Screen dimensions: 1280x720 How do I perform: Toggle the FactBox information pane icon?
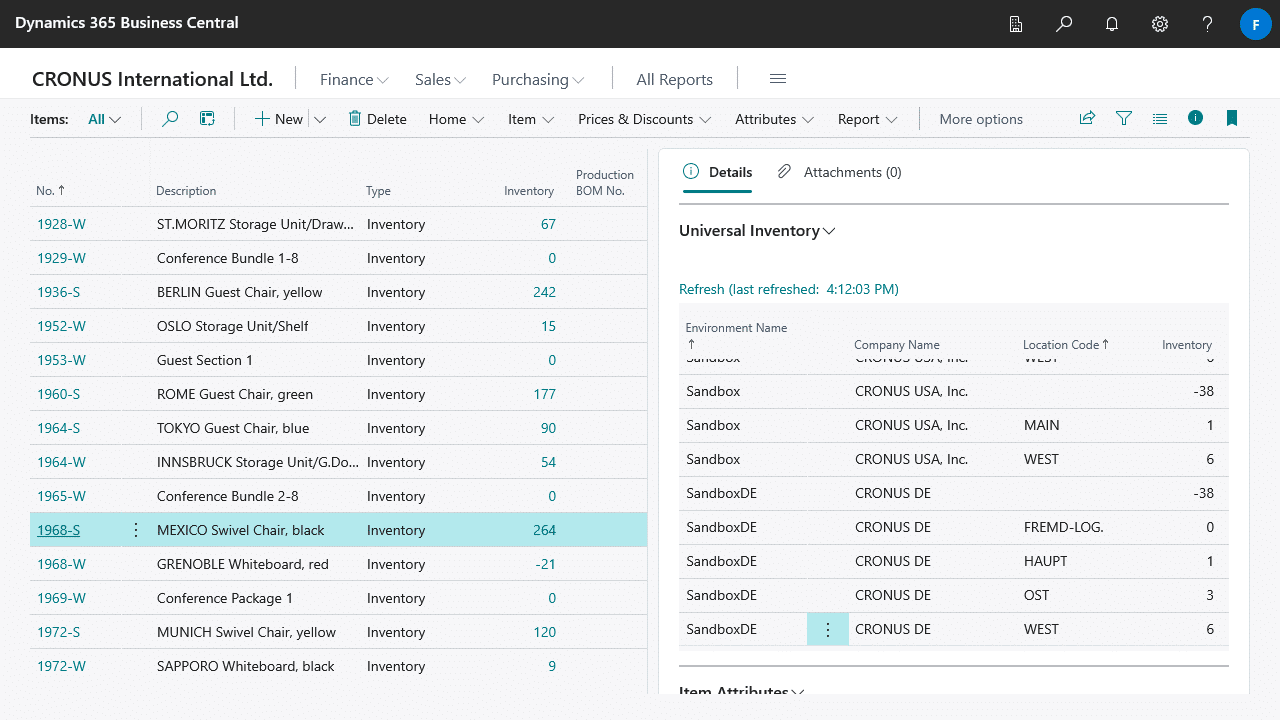click(x=1195, y=118)
